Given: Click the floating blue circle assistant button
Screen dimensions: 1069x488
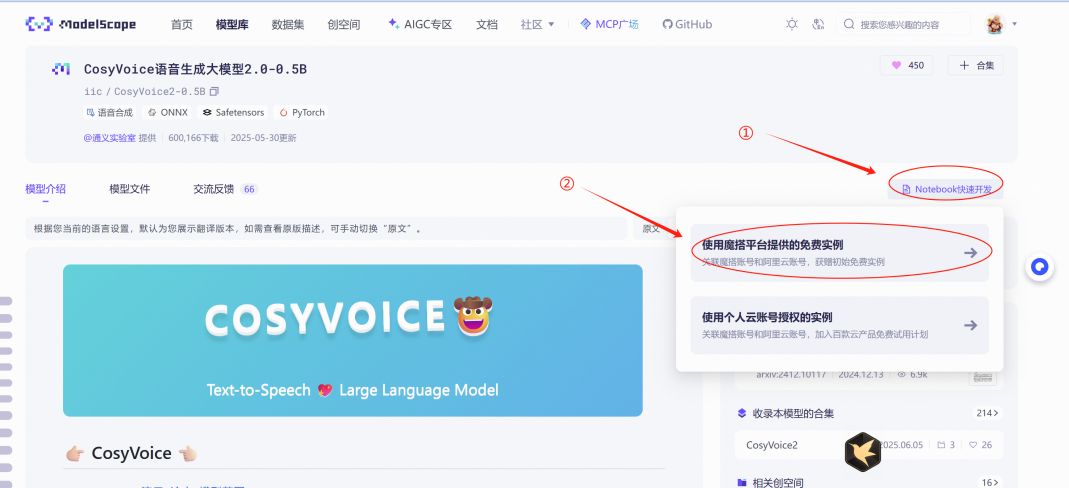Looking at the screenshot, I should tap(1040, 267).
